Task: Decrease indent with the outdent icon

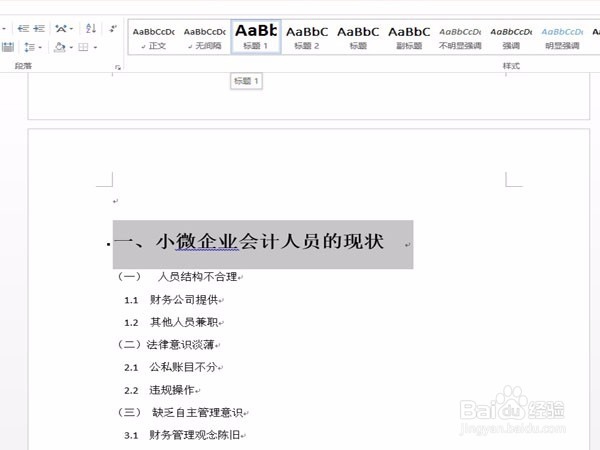Action: click(x=23, y=28)
